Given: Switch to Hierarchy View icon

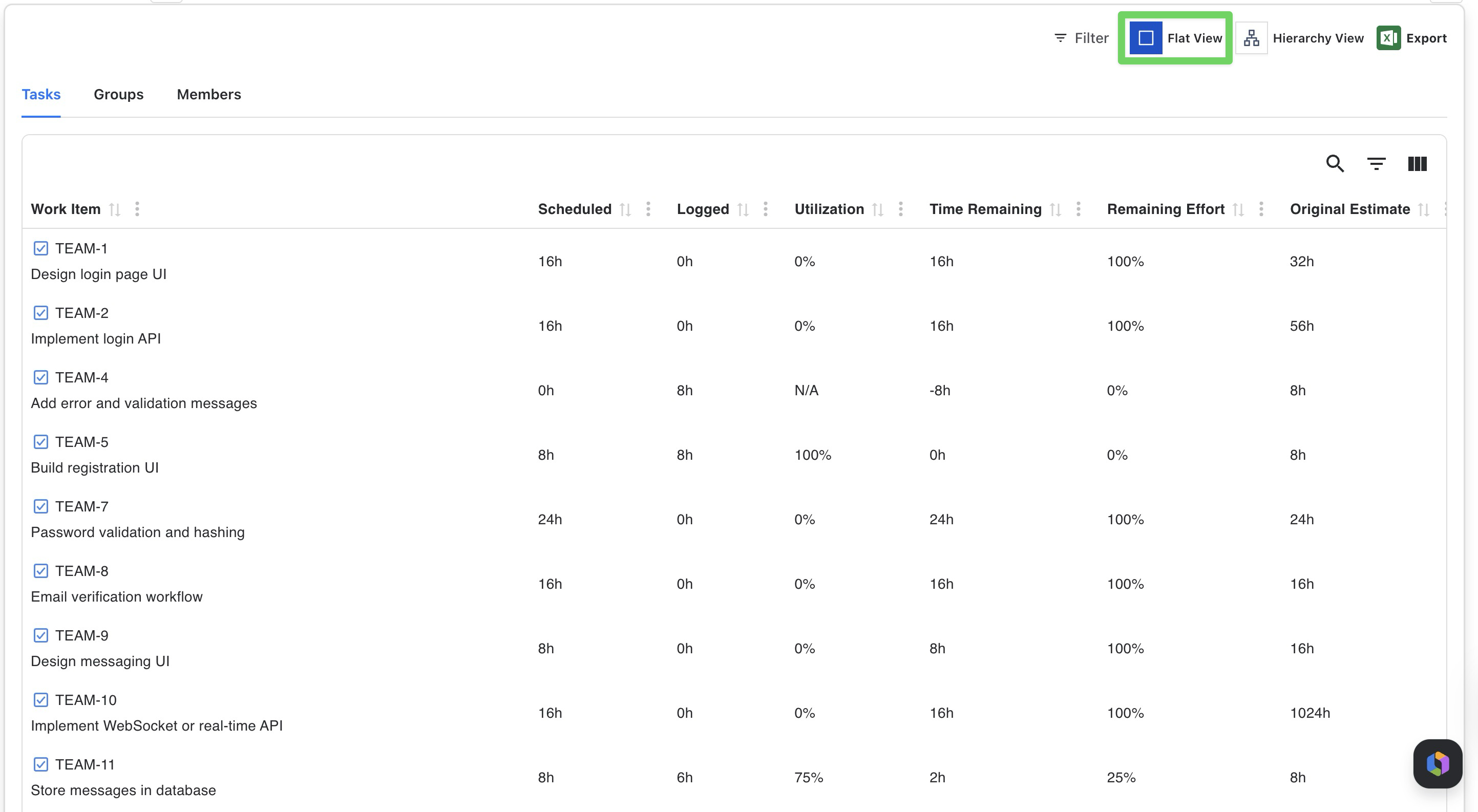Looking at the screenshot, I should [x=1251, y=38].
